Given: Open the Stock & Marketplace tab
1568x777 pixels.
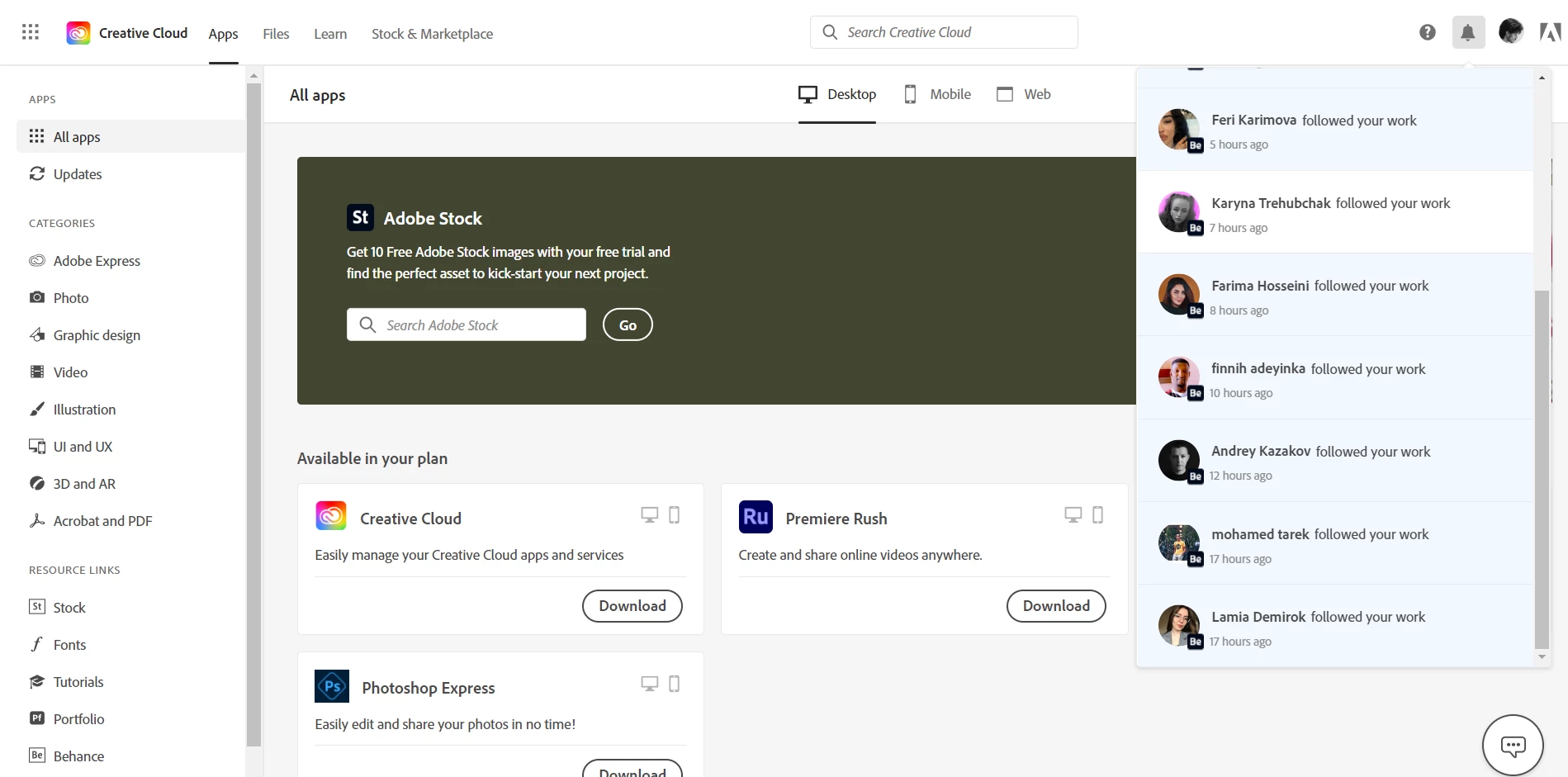Looking at the screenshot, I should [432, 34].
